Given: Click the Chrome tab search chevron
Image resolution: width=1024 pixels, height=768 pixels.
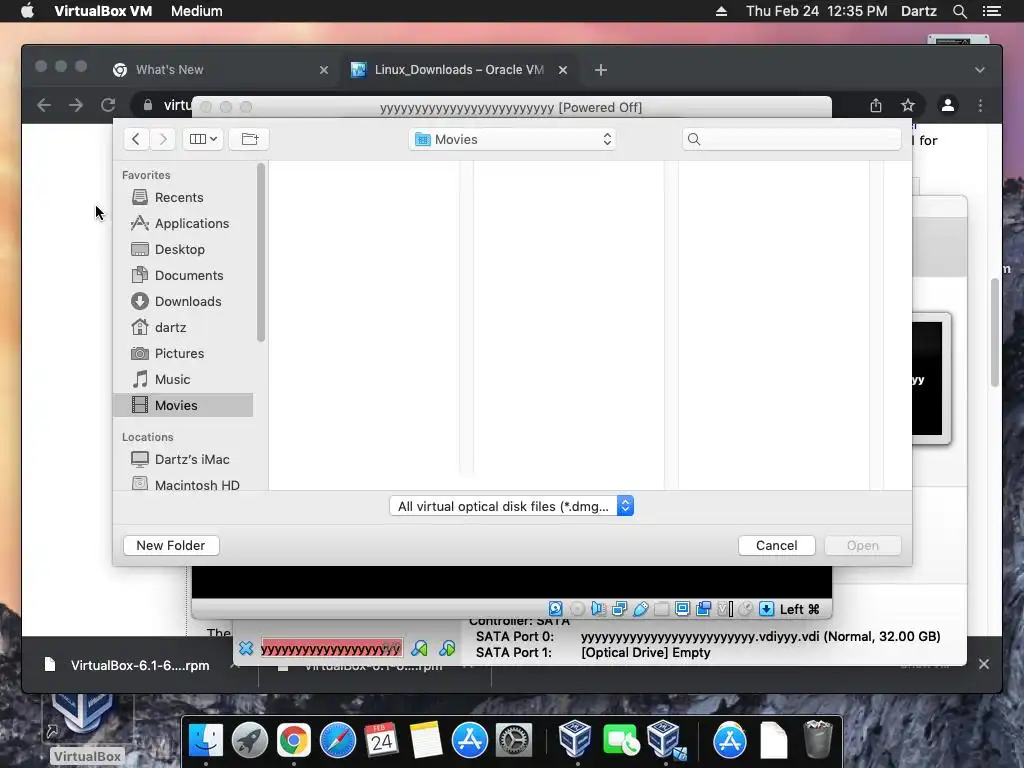Looking at the screenshot, I should [980, 70].
